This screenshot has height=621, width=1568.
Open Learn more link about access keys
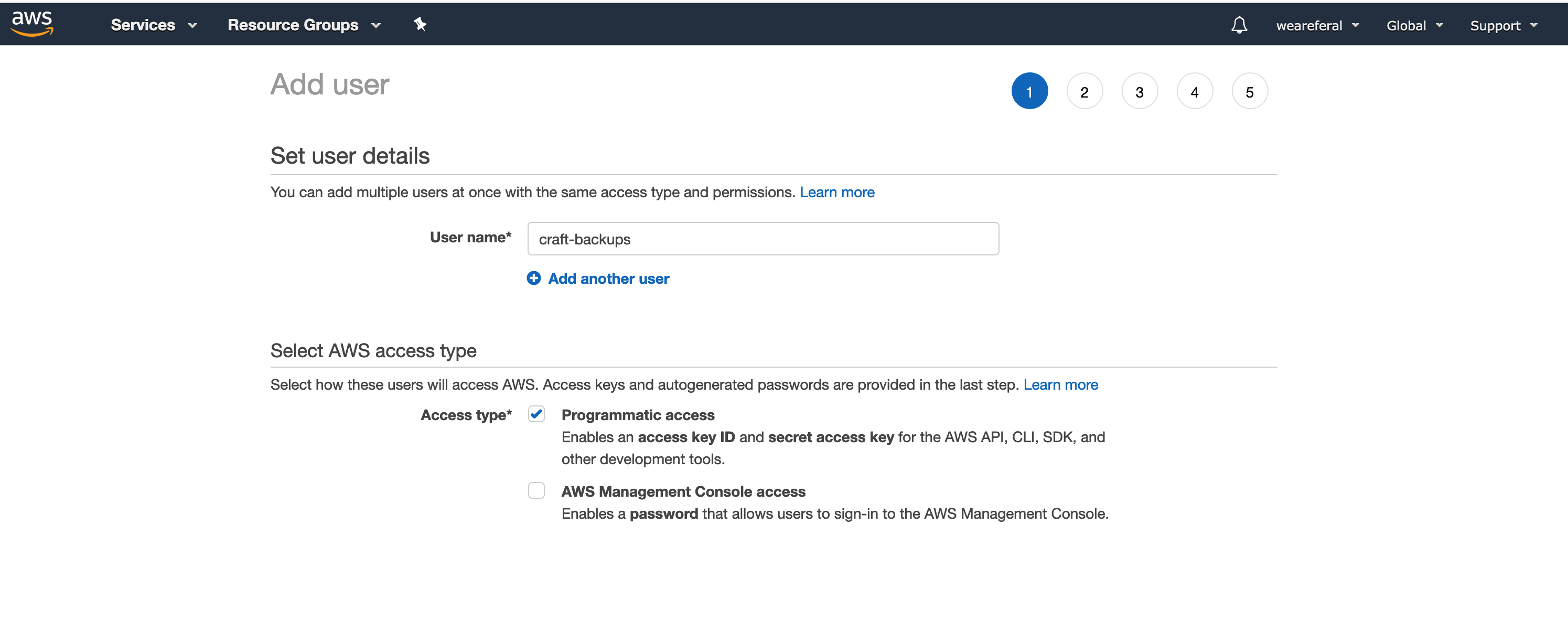pos(1060,385)
